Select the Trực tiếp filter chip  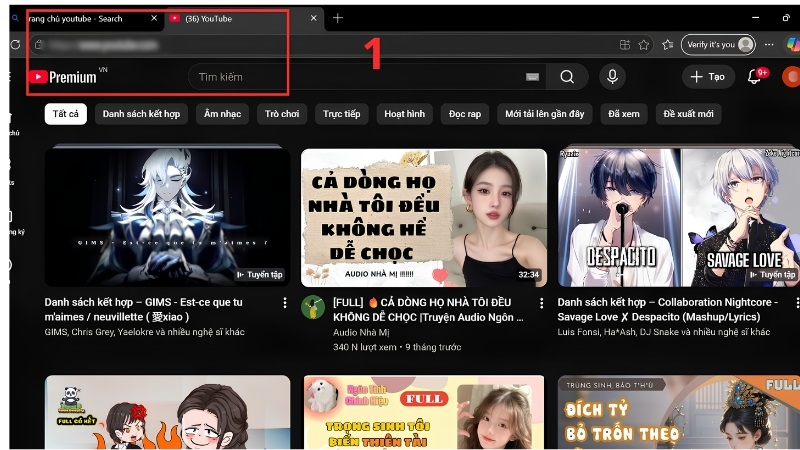coord(342,114)
